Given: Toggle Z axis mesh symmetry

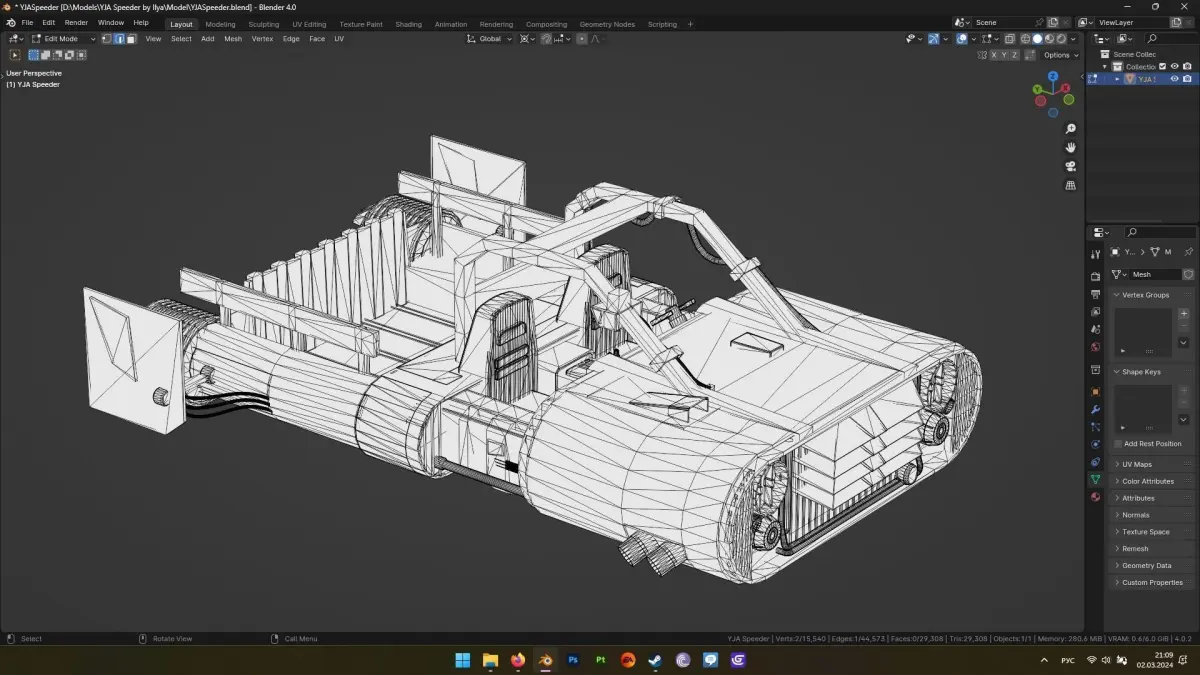Looking at the screenshot, I should (x=1014, y=55).
